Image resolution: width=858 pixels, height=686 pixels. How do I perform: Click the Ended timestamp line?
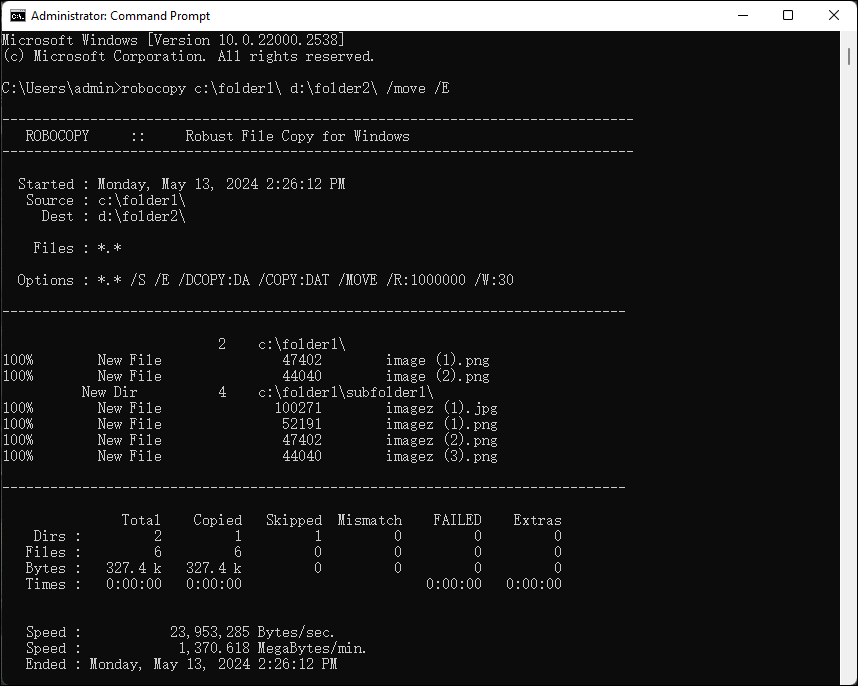click(x=190, y=663)
